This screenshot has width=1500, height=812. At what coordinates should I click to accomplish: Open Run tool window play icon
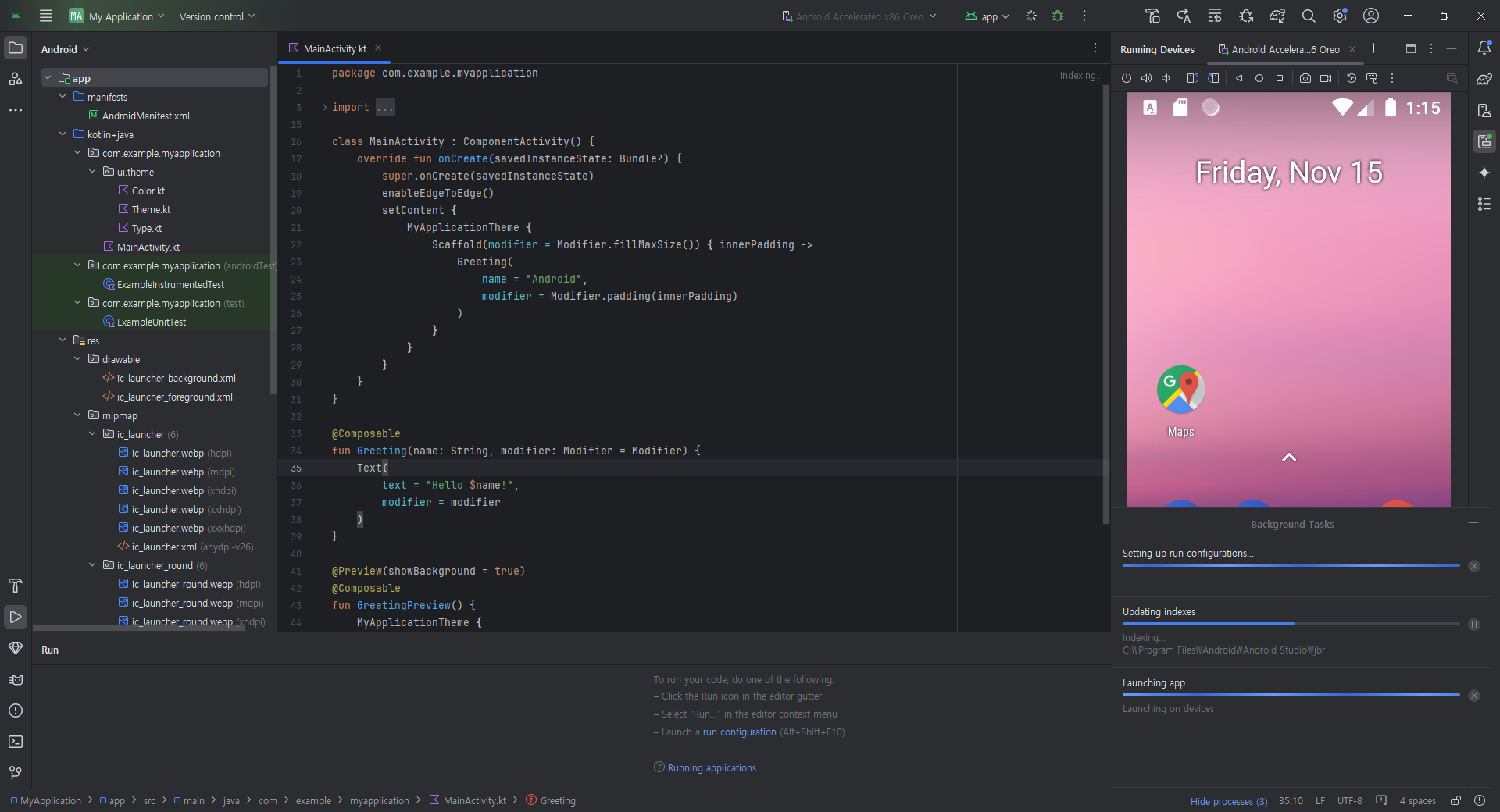click(x=16, y=617)
